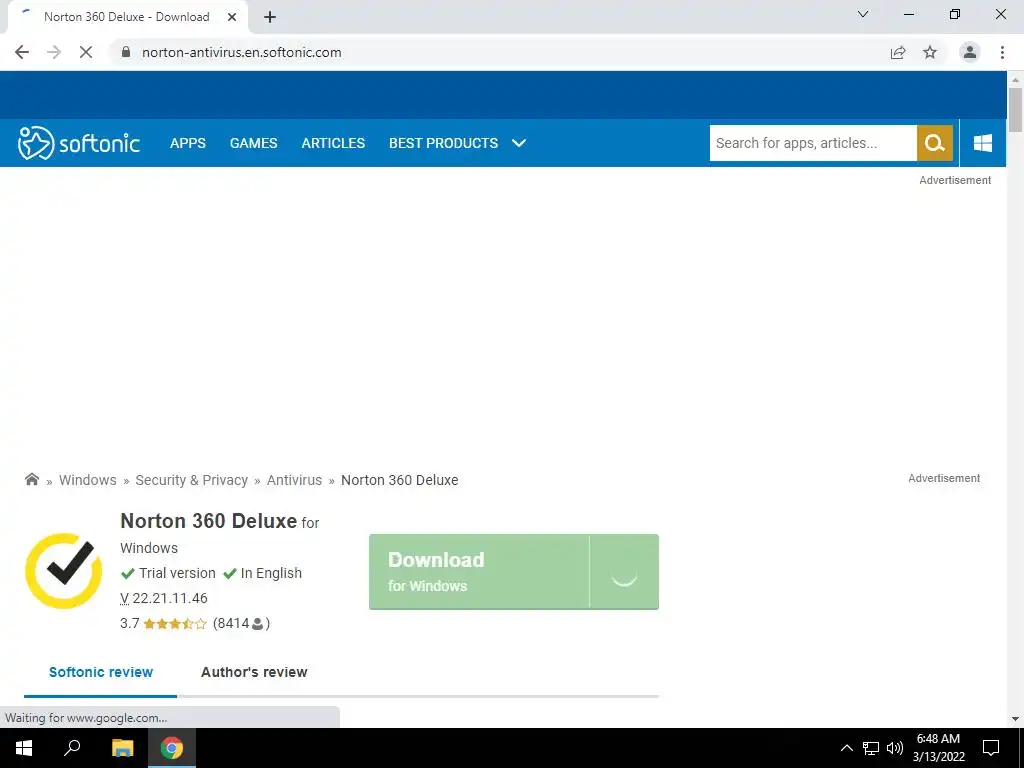The image size is (1024, 768).
Task: Click the browser forward arrow
Action: coord(54,52)
